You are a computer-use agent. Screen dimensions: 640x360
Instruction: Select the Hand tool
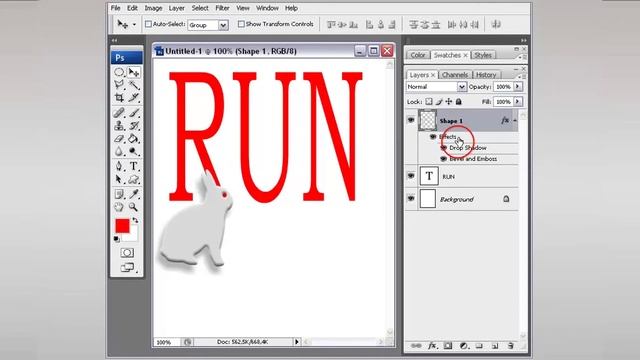(119, 207)
